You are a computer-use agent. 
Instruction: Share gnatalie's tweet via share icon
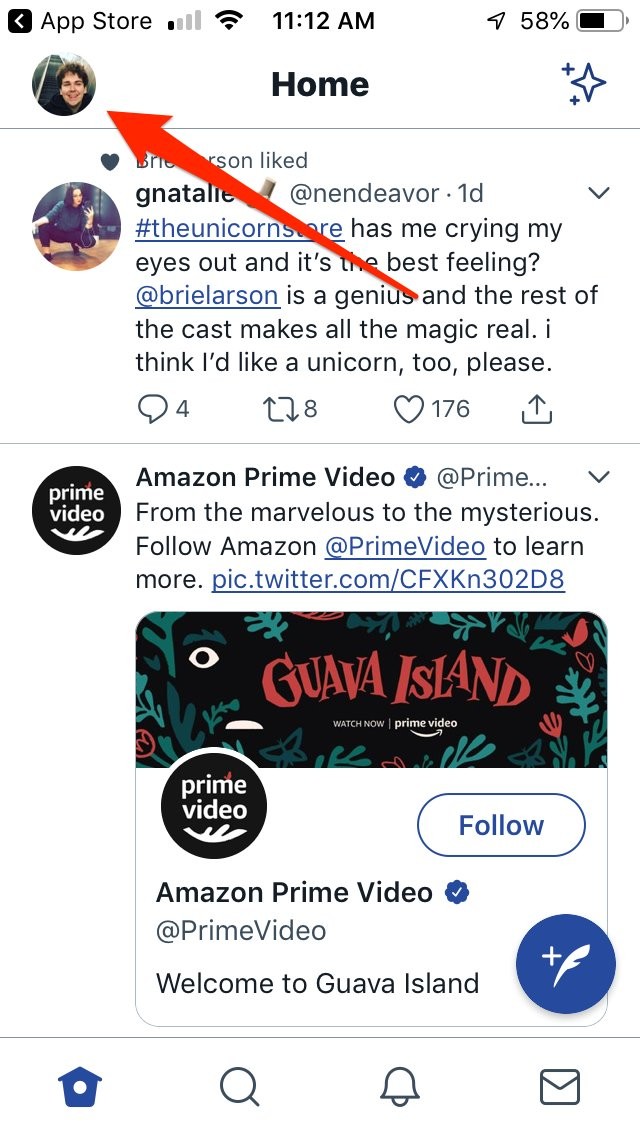537,408
